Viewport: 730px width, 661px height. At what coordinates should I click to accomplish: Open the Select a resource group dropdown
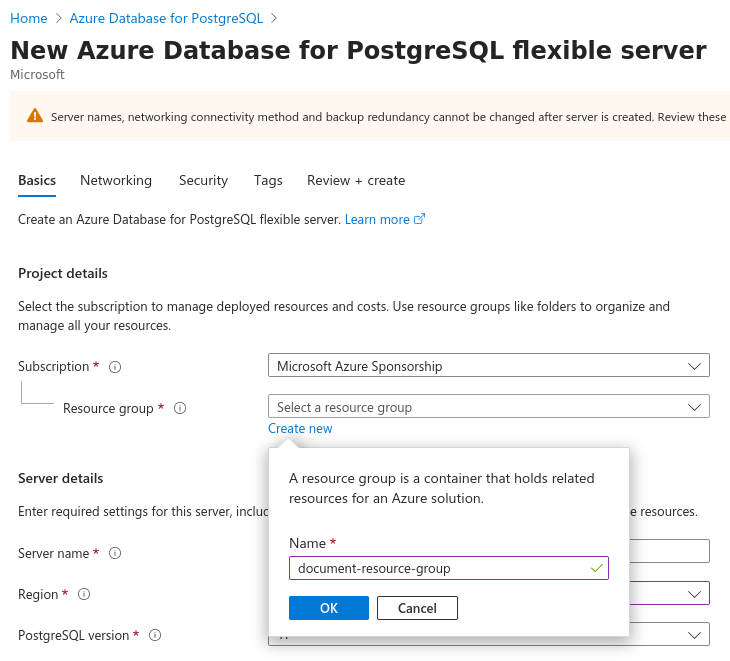click(489, 406)
